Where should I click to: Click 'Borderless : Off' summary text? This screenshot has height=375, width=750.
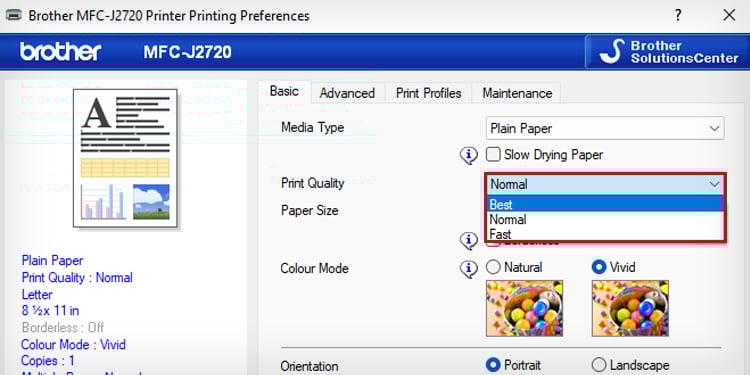tap(63, 328)
